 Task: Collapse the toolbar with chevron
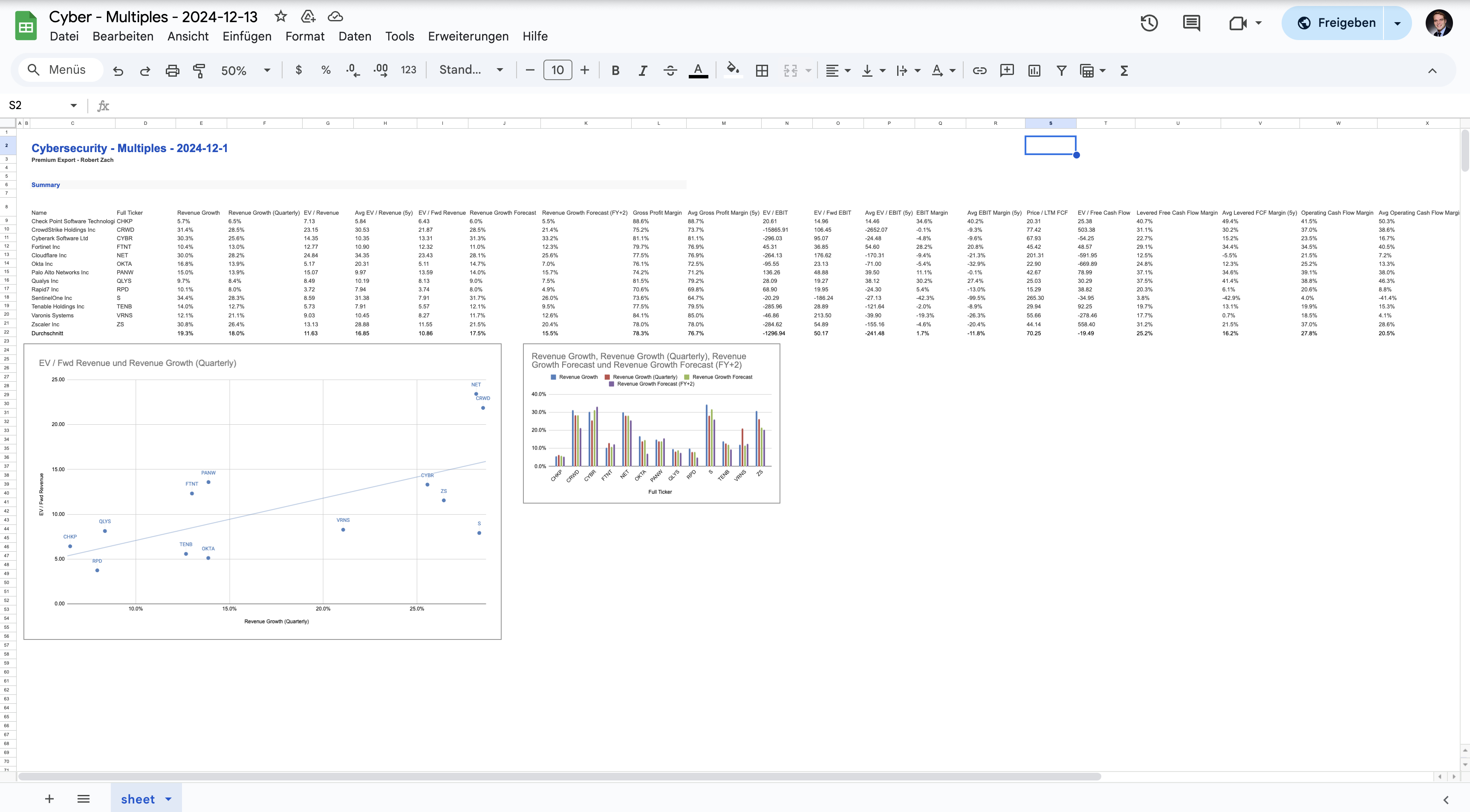point(1432,71)
